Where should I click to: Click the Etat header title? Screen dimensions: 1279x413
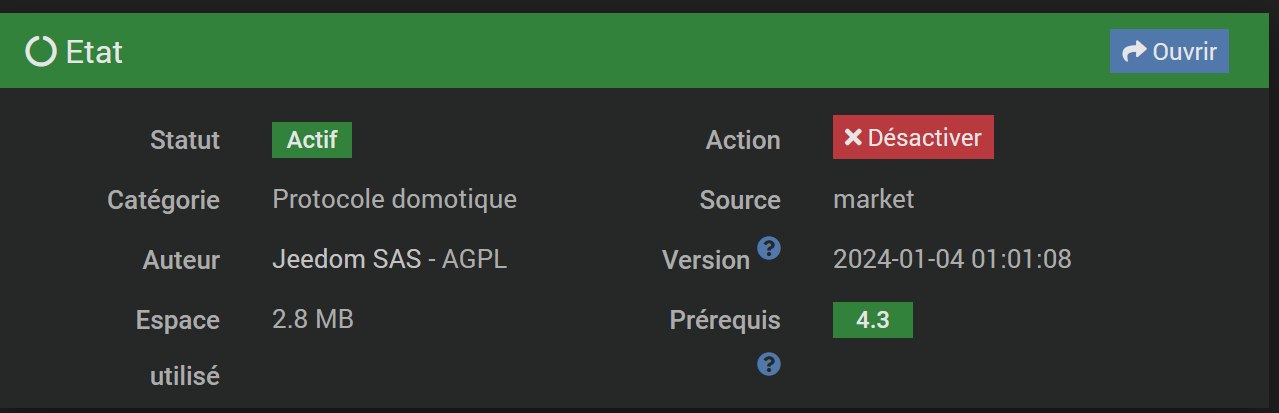tap(94, 52)
